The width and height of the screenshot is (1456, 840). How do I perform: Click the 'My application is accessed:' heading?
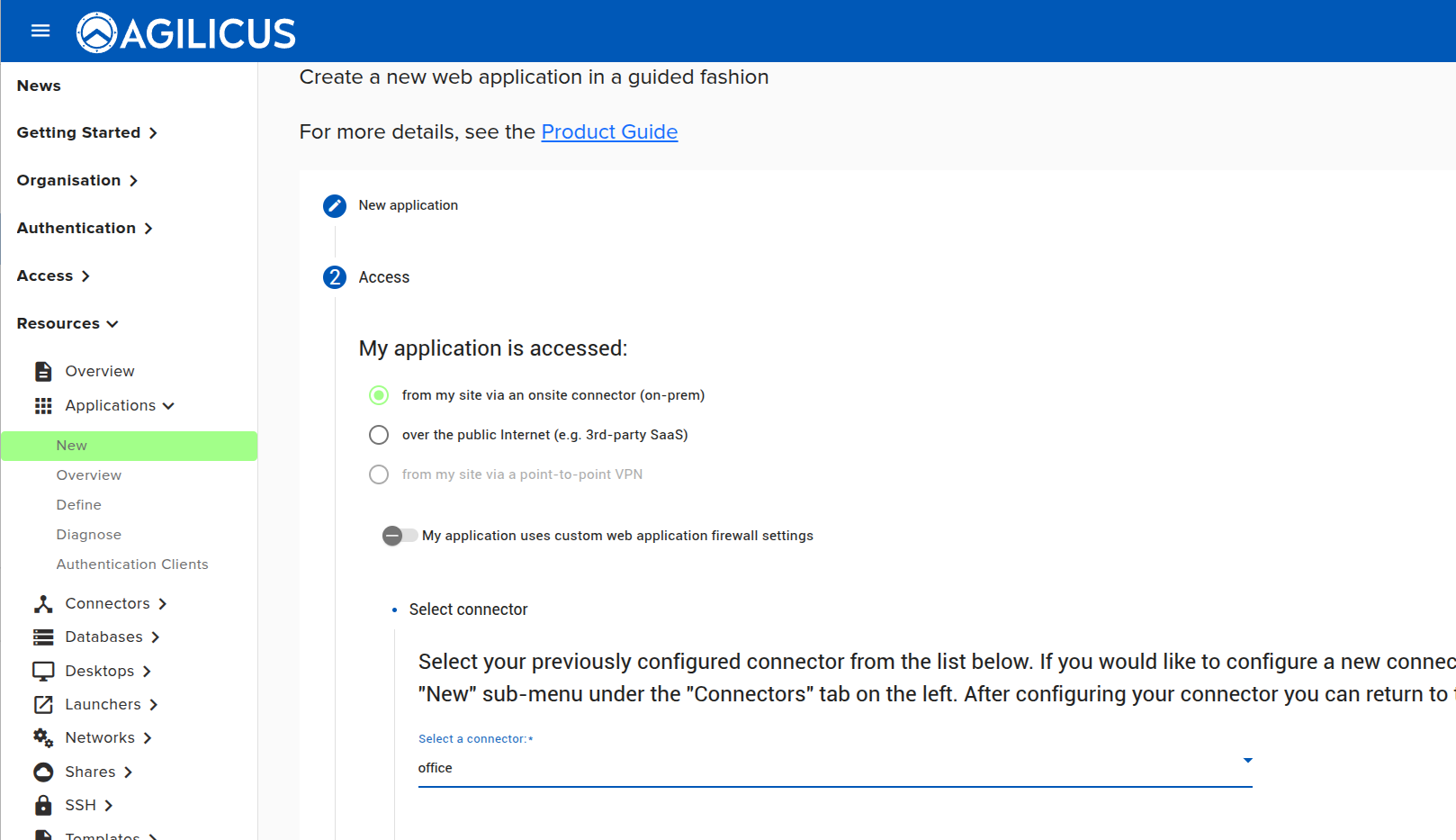click(493, 348)
